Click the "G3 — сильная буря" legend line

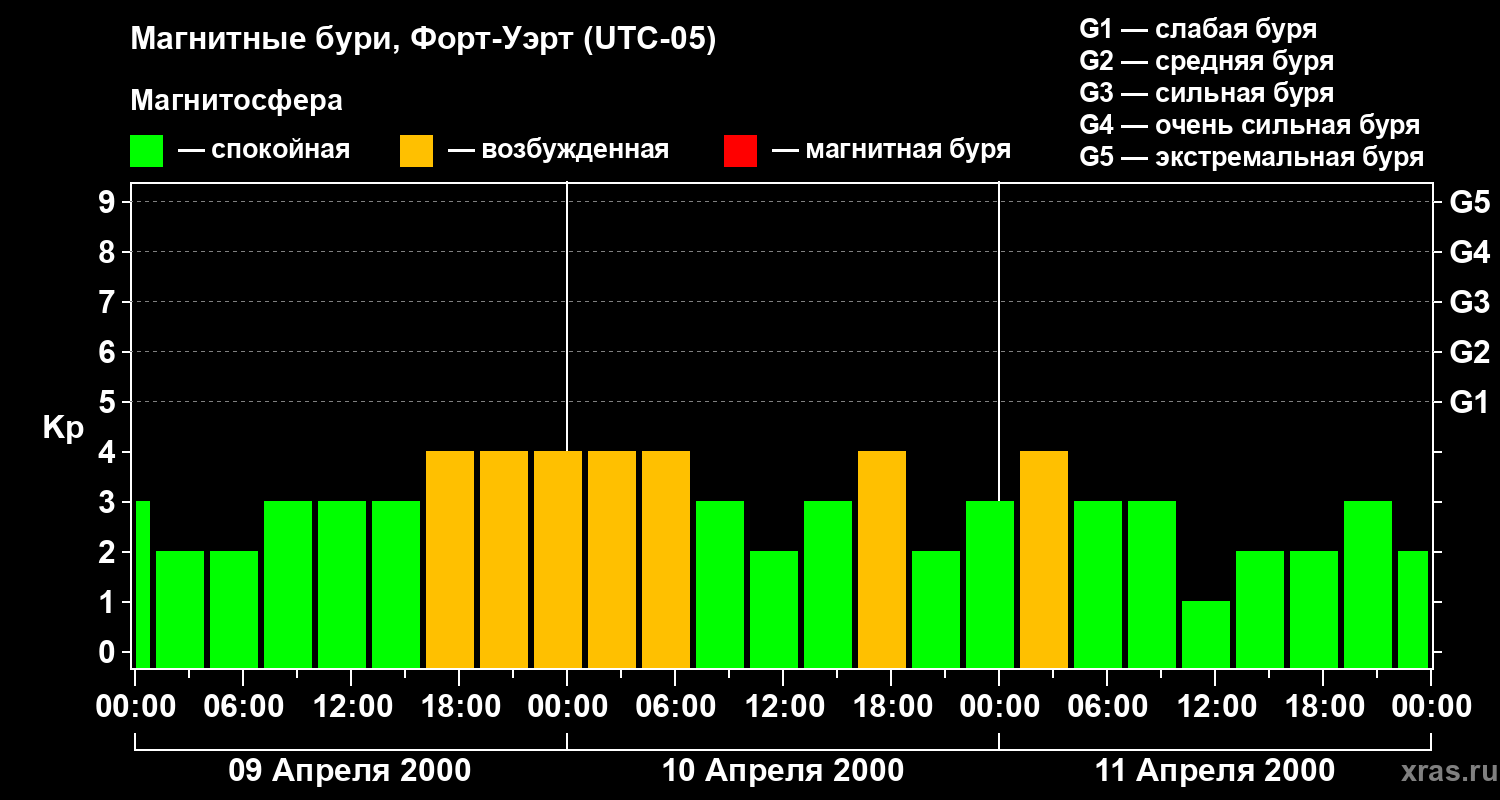coord(1206,93)
